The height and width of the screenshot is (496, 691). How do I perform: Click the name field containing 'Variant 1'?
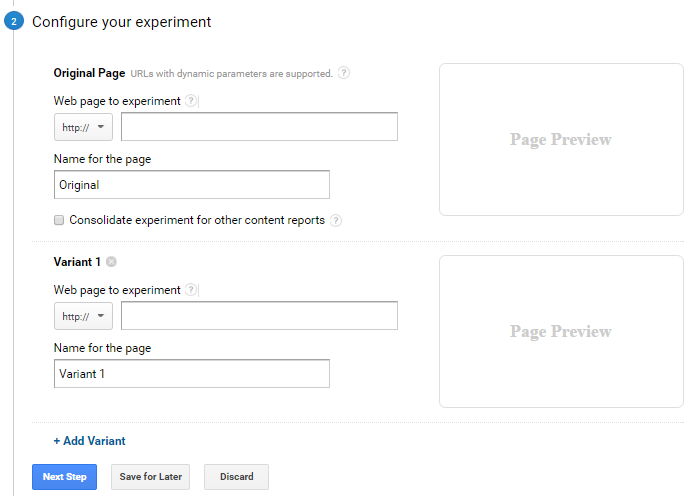pos(191,374)
